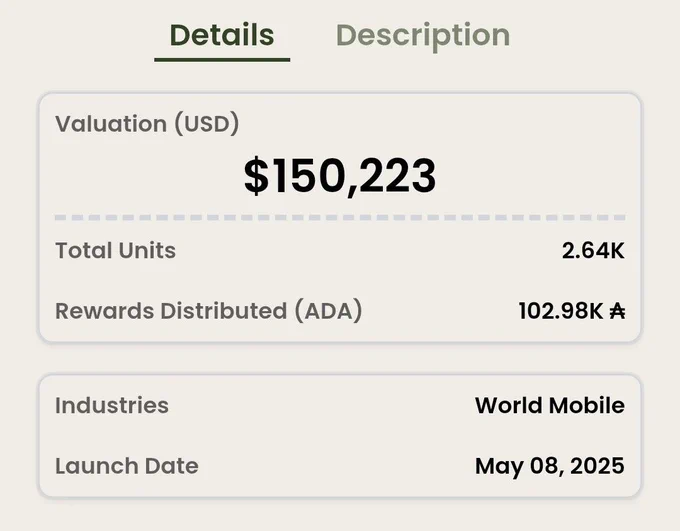Click the Valuation (USD) label
680x531 pixels.
(x=147, y=124)
